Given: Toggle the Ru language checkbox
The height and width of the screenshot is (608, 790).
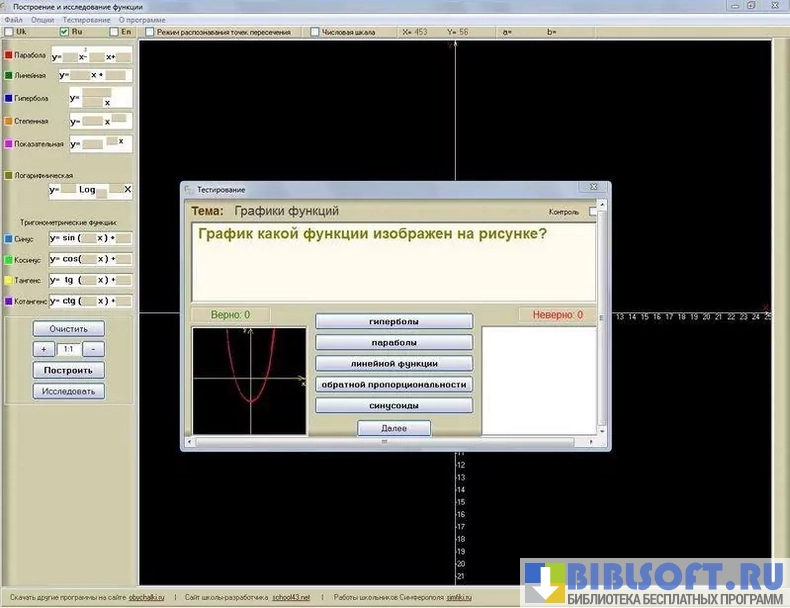Looking at the screenshot, I should point(65,32).
